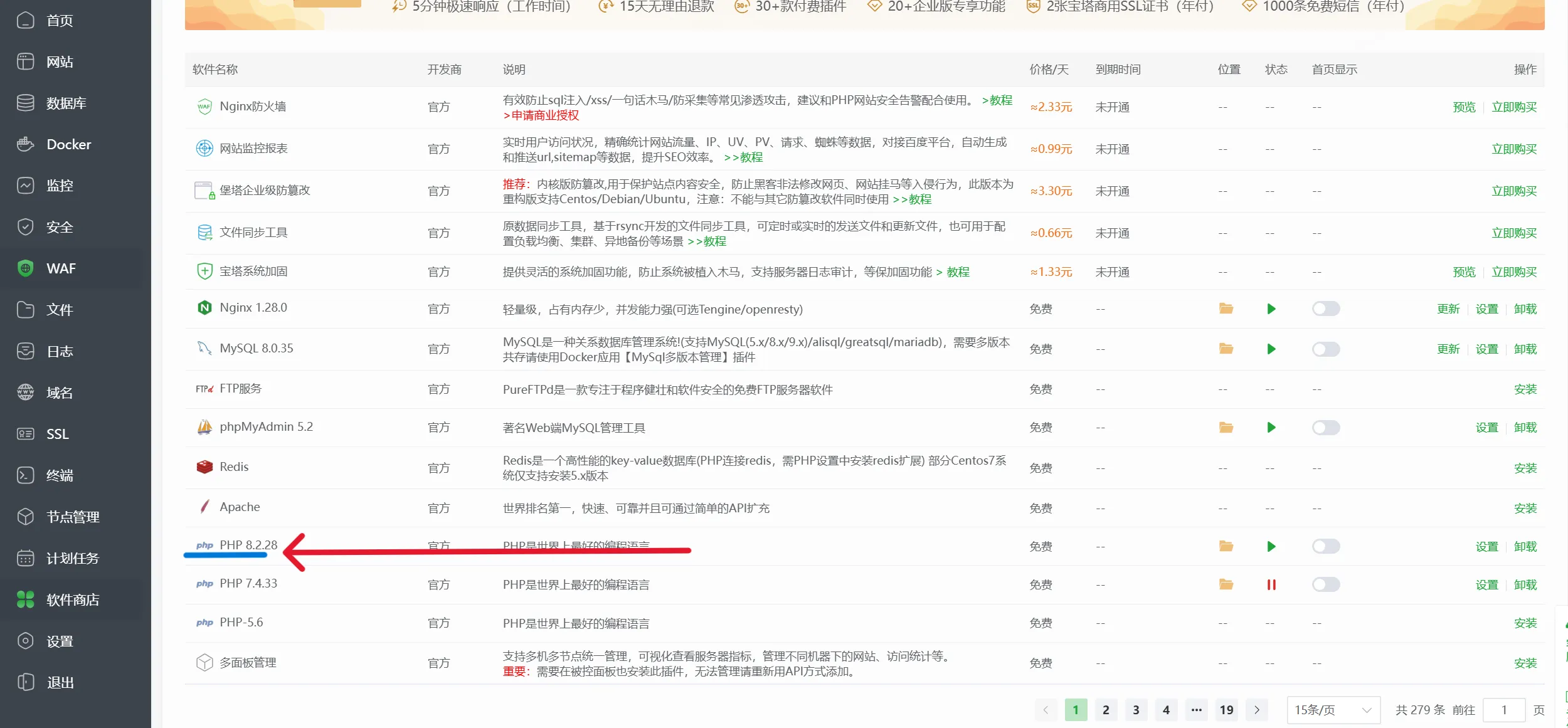Image resolution: width=1568 pixels, height=728 pixels.
Task: Go to the next page with right chevron
Action: [x=1257, y=710]
